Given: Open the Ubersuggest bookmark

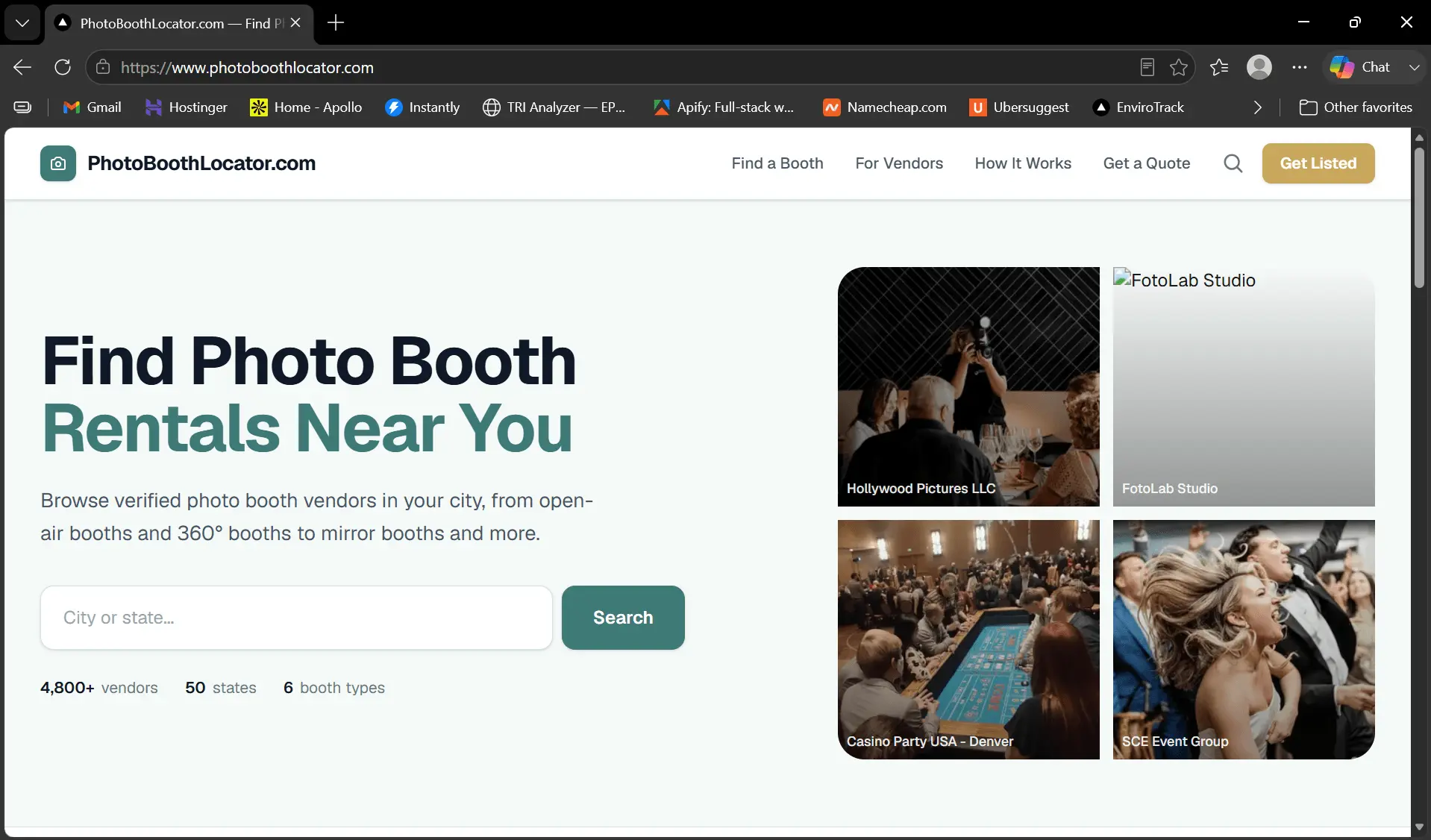Looking at the screenshot, I should point(1019,107).
